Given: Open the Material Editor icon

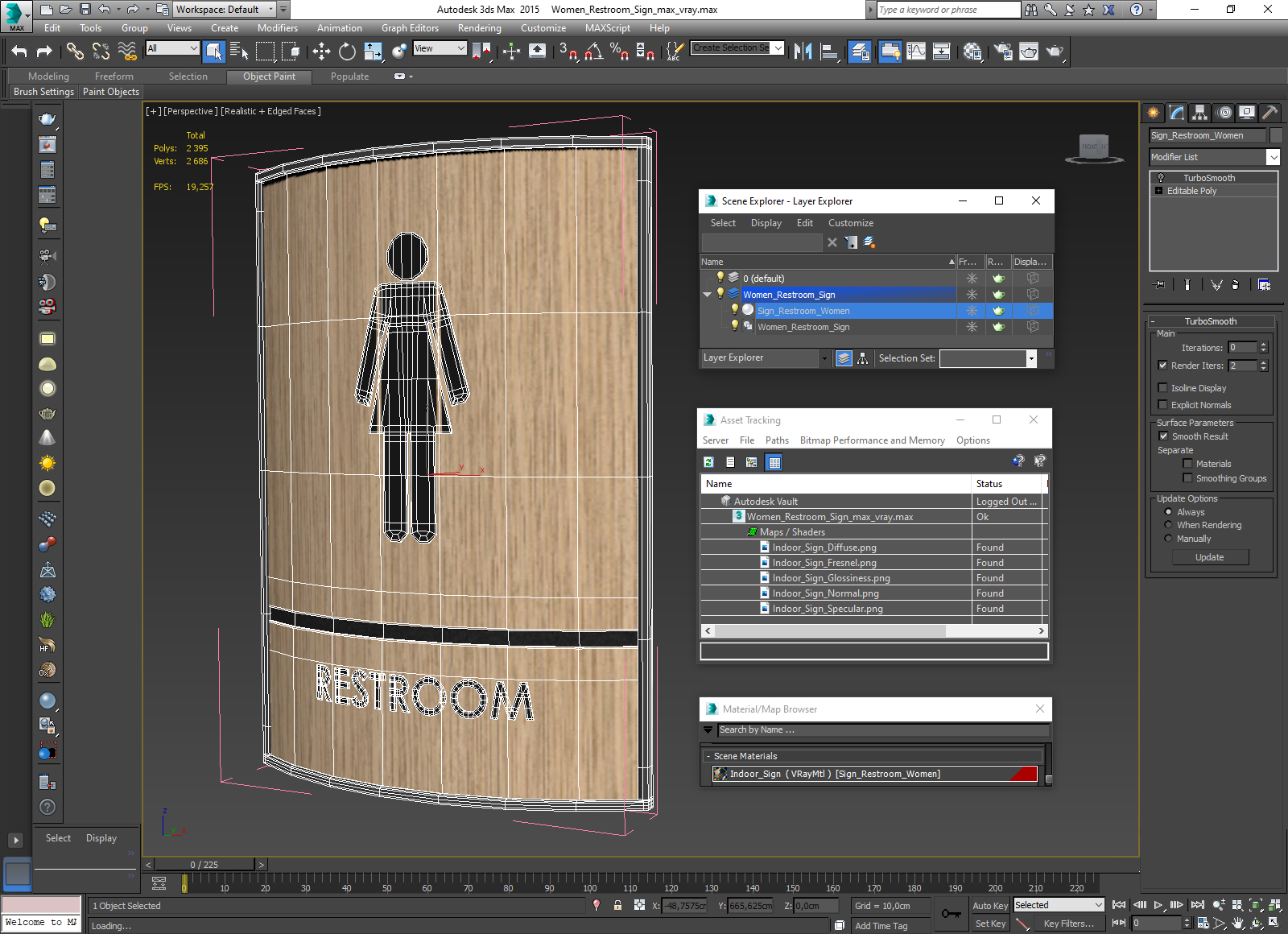Looking at the screenshot, I should coord(972,52).
